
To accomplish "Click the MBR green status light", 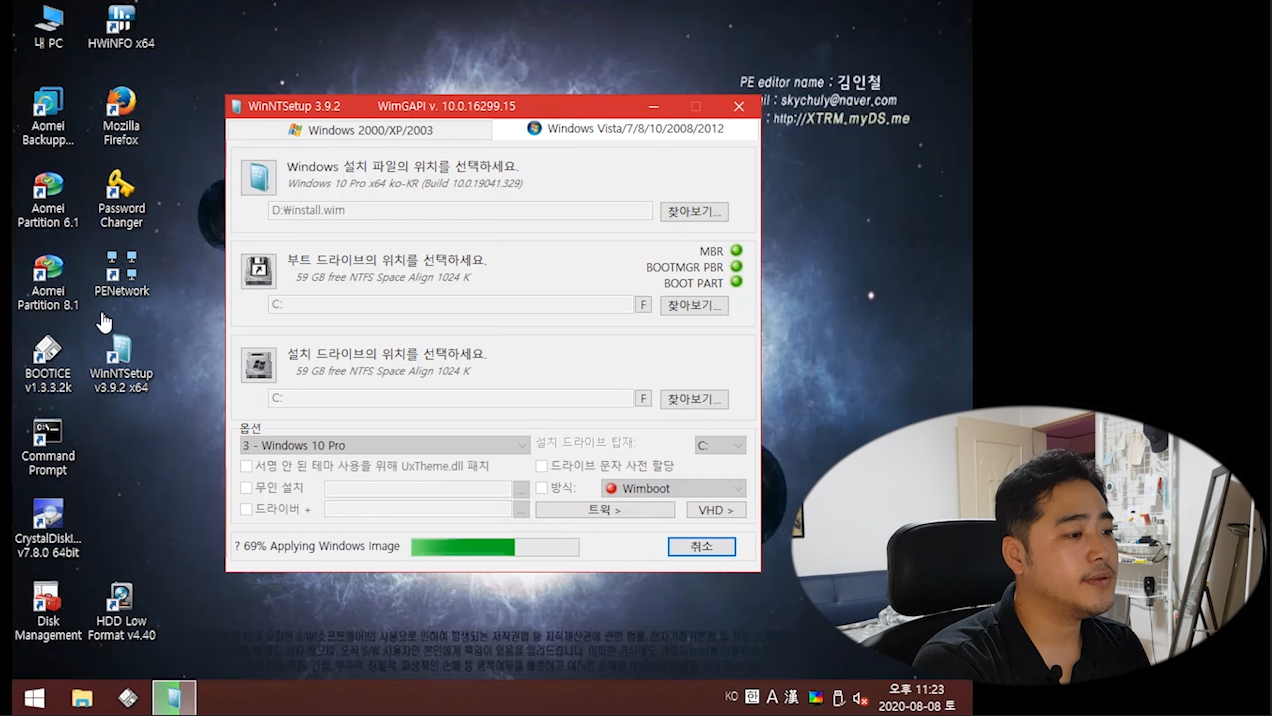I will click(x=736, y=251).
